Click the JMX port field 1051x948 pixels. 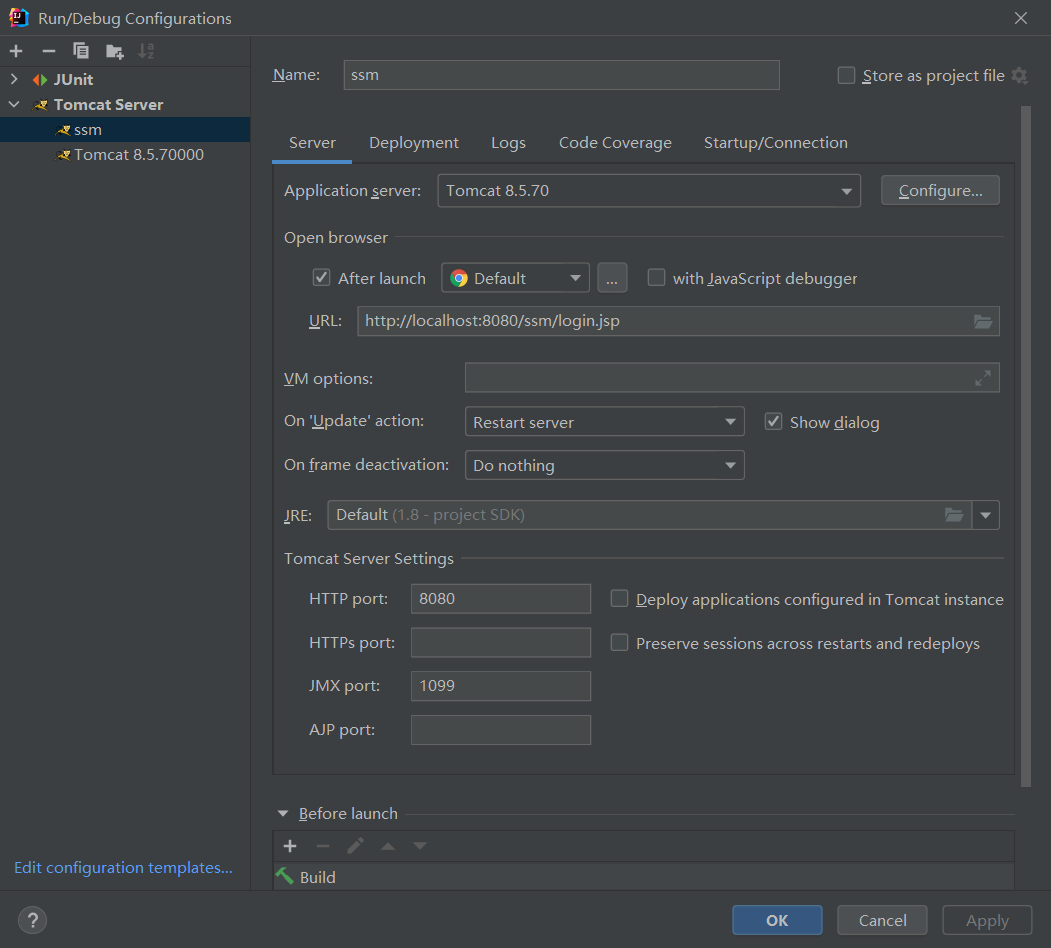[x=501, y=686]
